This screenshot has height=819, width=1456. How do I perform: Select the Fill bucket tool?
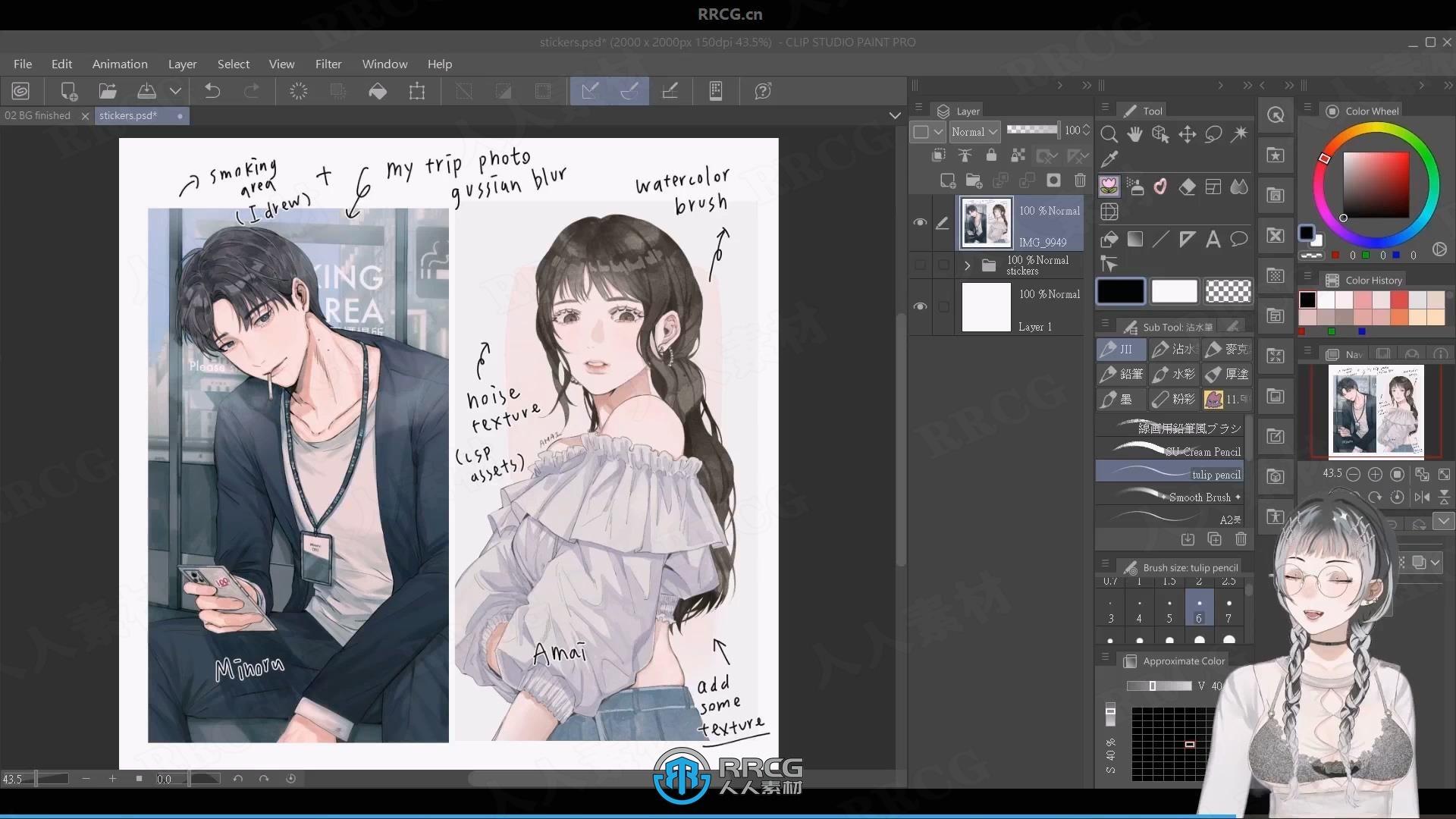pos(1109,240)
